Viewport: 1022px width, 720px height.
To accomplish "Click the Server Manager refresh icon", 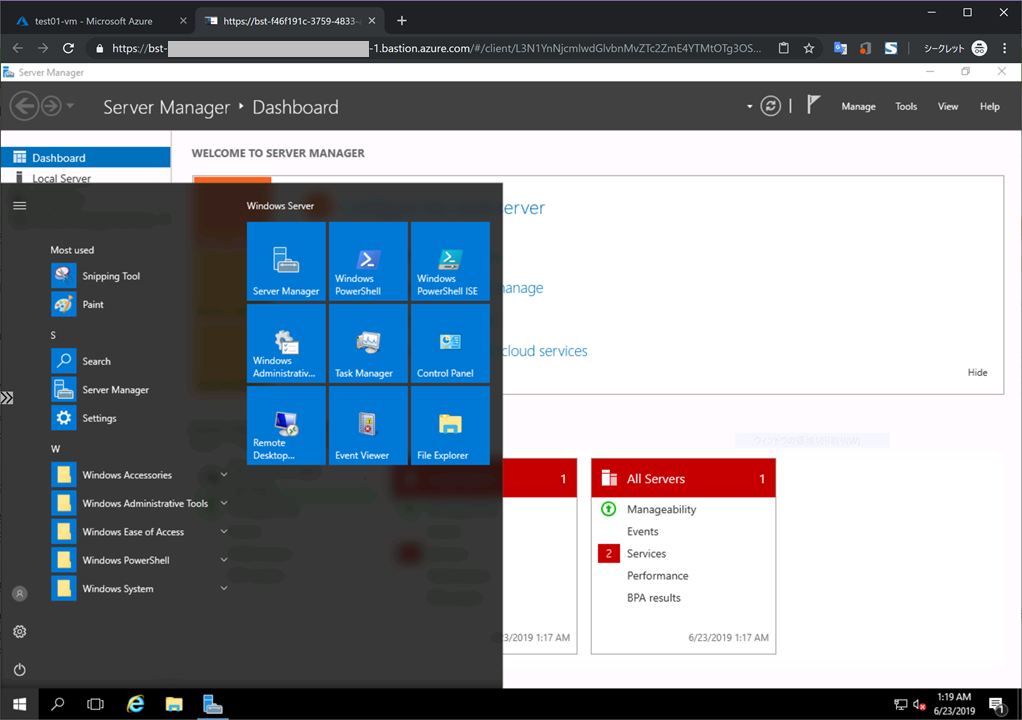I will 770,106.
